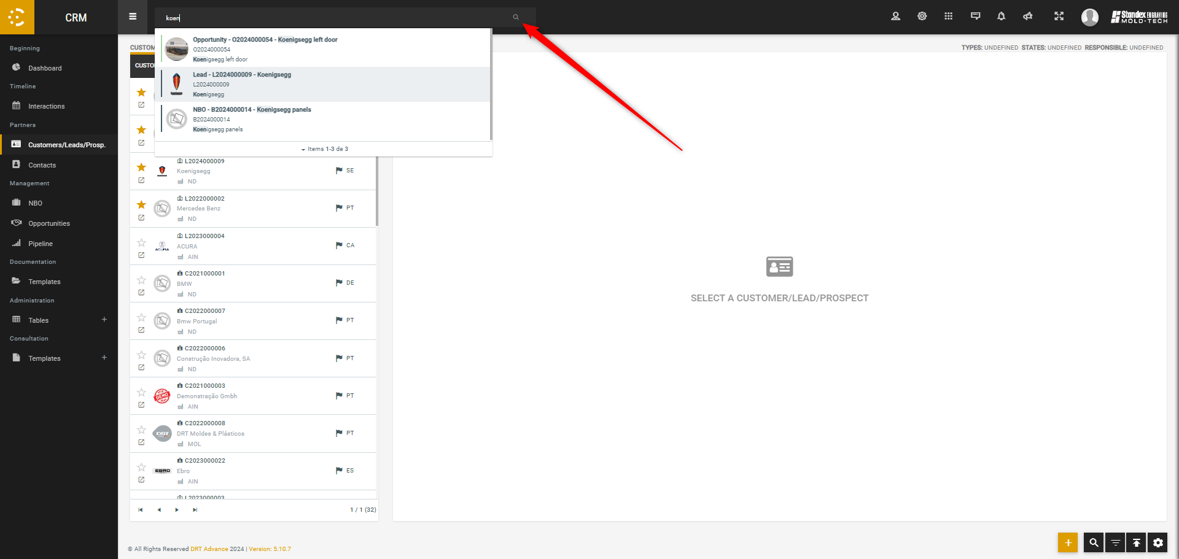Open Pipeline in the sidebar

pyautogui.click(x=40, y=243)
